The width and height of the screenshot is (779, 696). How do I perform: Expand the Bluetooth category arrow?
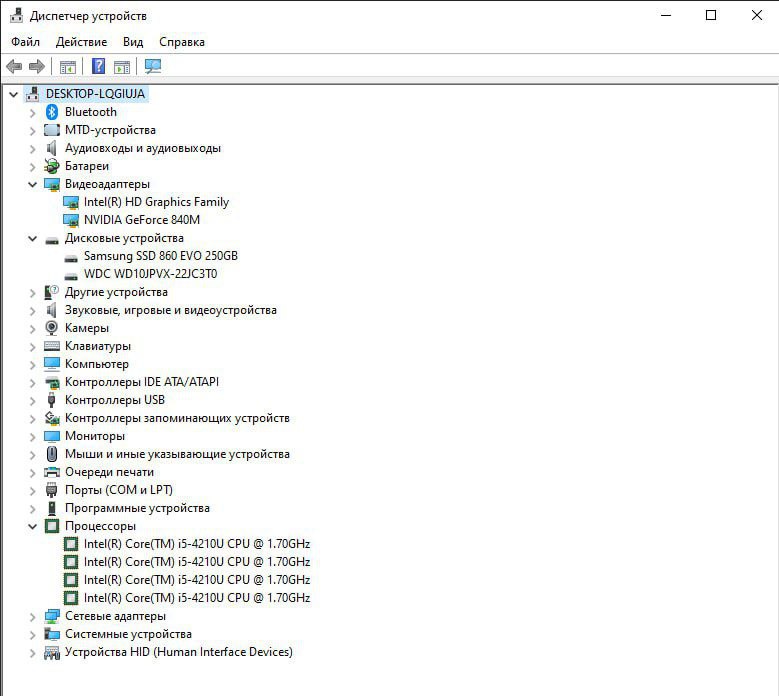click(x=32, y=113)
